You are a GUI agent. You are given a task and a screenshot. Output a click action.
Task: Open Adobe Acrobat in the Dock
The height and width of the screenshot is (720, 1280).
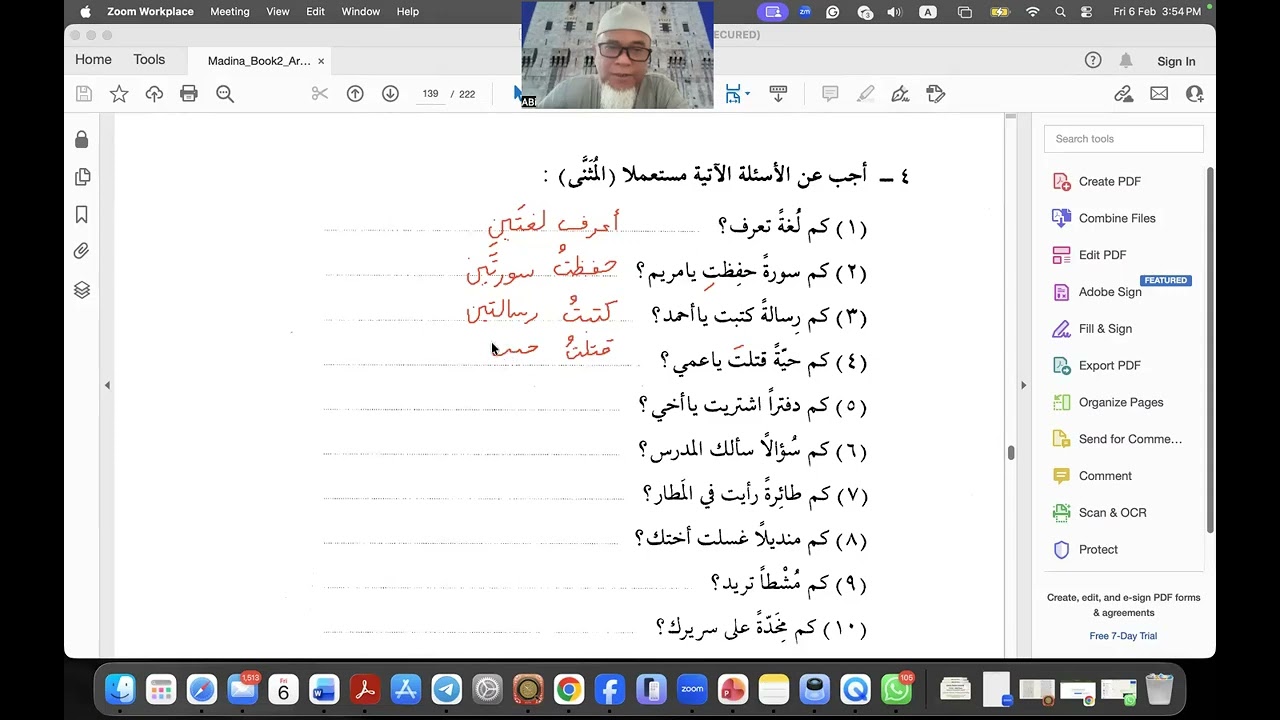pyautogui.click(x=365, y=689)
